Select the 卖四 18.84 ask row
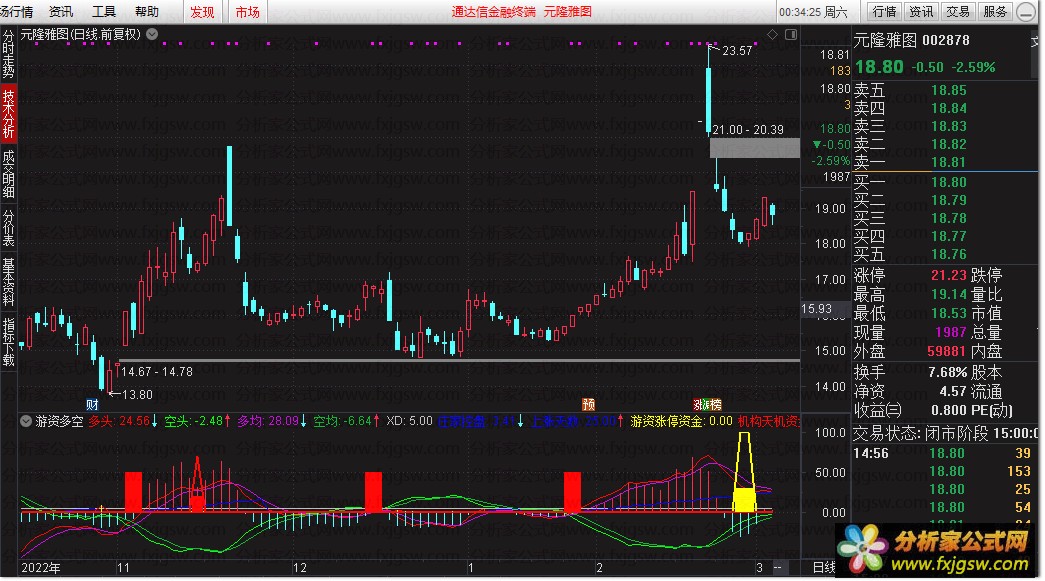The image size is (1045, 581). coord(945,108)
